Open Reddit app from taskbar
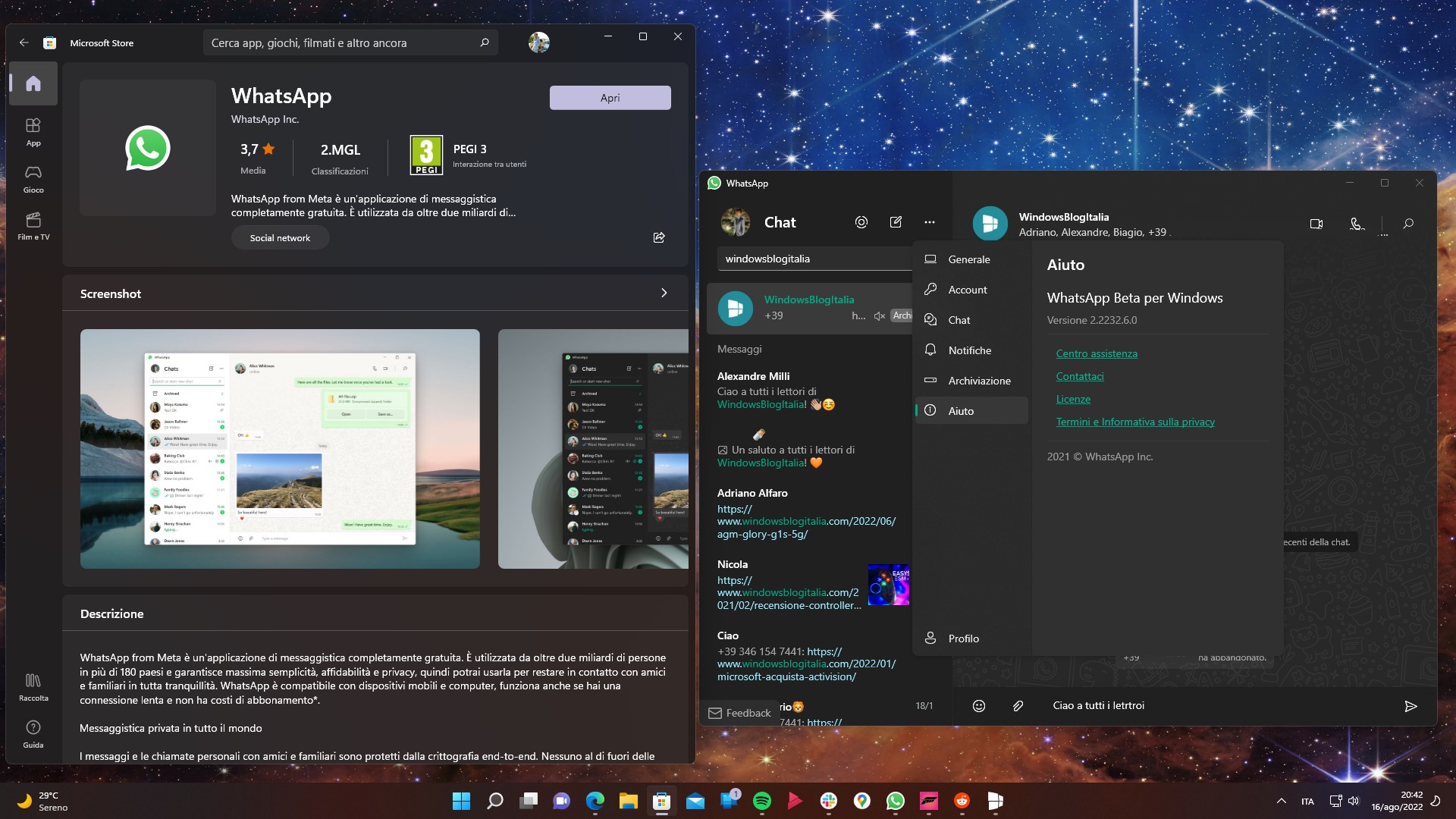1456x819 pixels. click(x=962, y=801)
